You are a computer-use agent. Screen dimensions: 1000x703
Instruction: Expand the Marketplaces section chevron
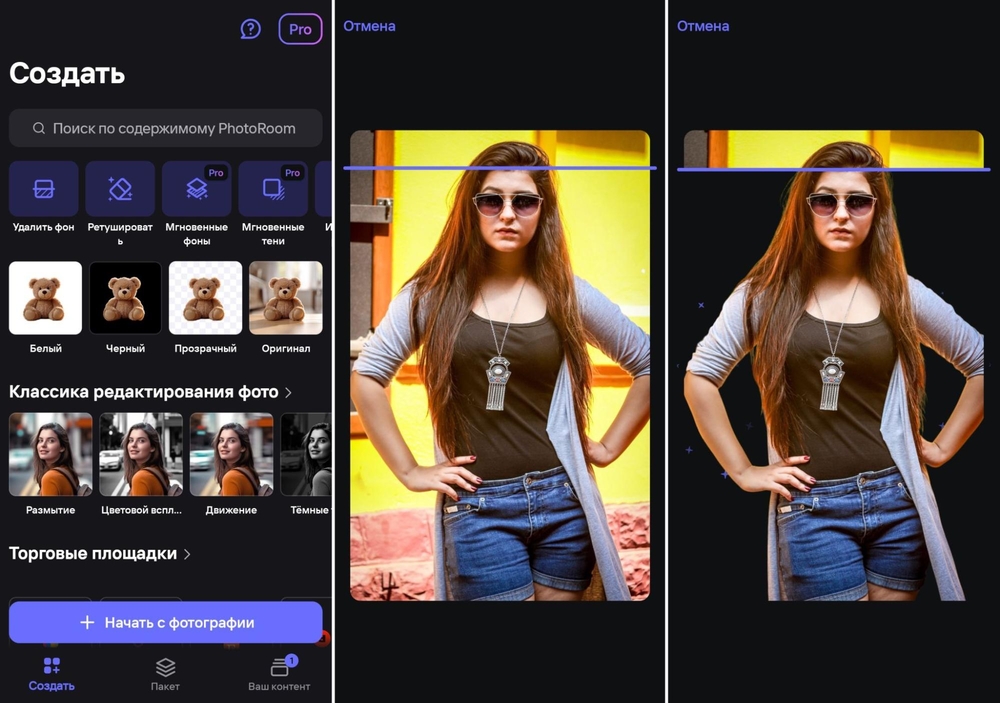187,554
